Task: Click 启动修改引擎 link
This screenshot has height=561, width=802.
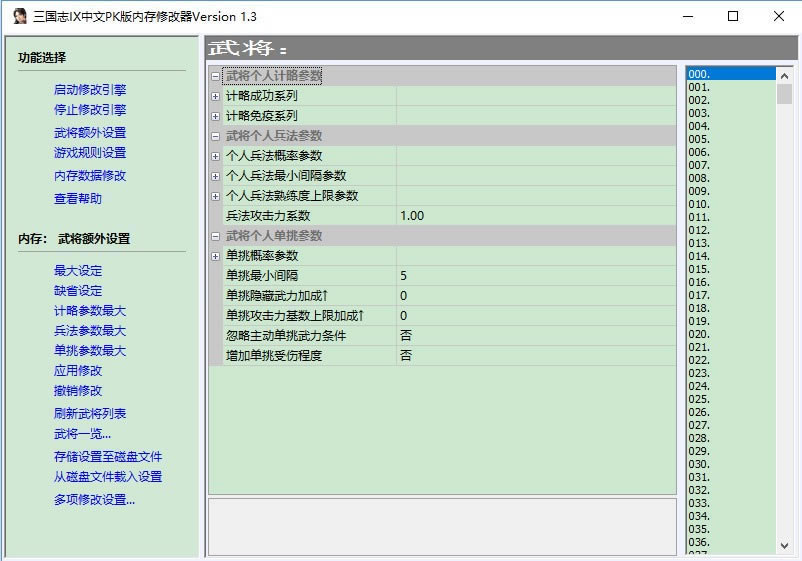Action: click(x=90, y=90)
